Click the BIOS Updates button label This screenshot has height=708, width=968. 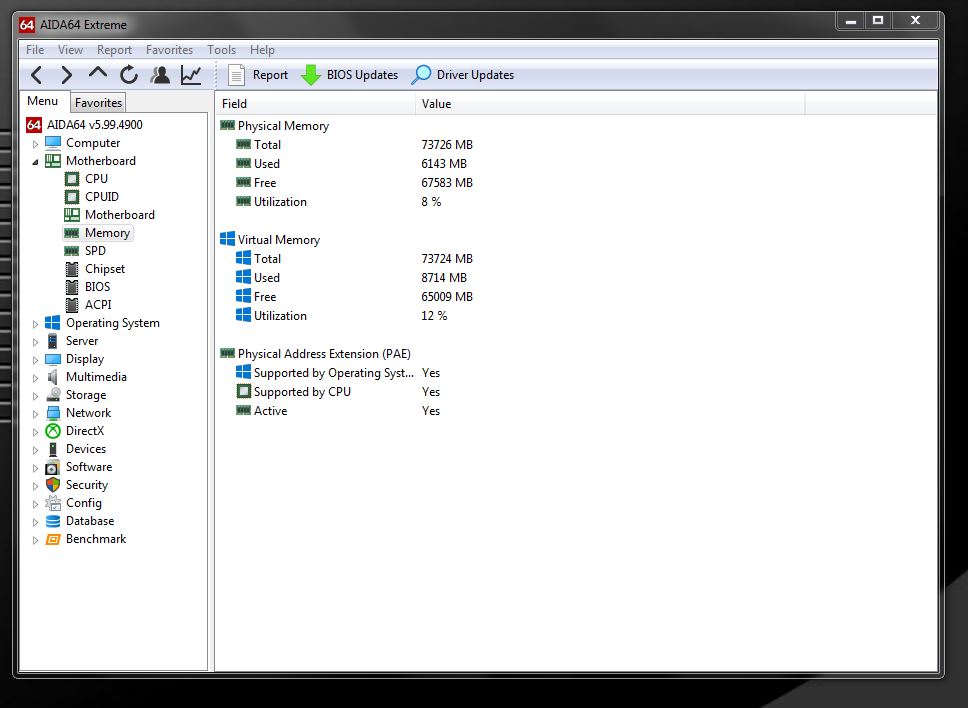[362, 75]
